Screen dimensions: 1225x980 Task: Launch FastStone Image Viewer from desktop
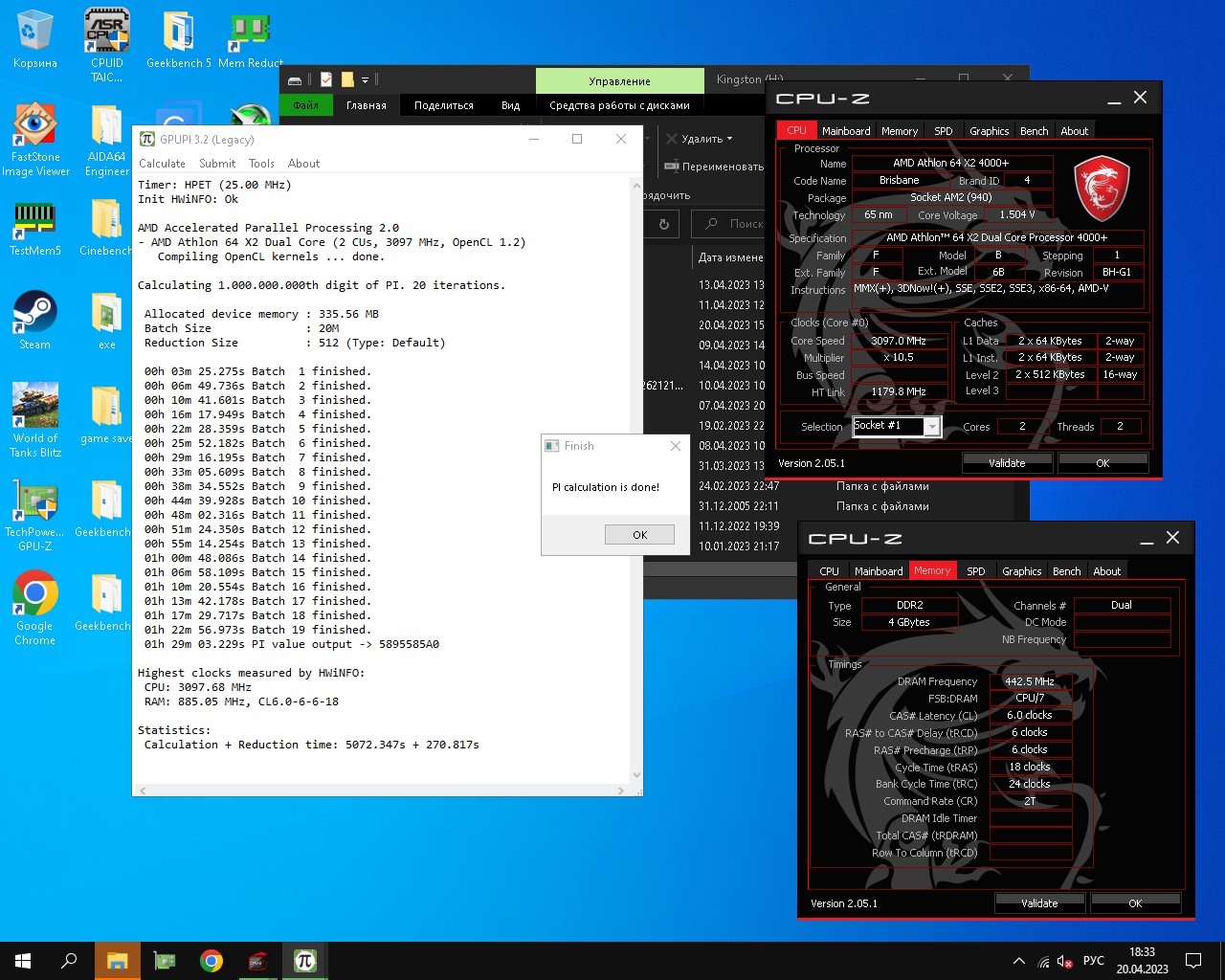click(35, 140)
